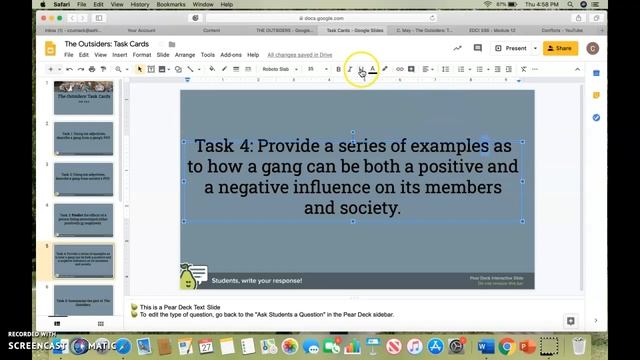Viewport: 640px width, 360px height.
Task: Open the Insert menu
Action: [x=120, y=55]
